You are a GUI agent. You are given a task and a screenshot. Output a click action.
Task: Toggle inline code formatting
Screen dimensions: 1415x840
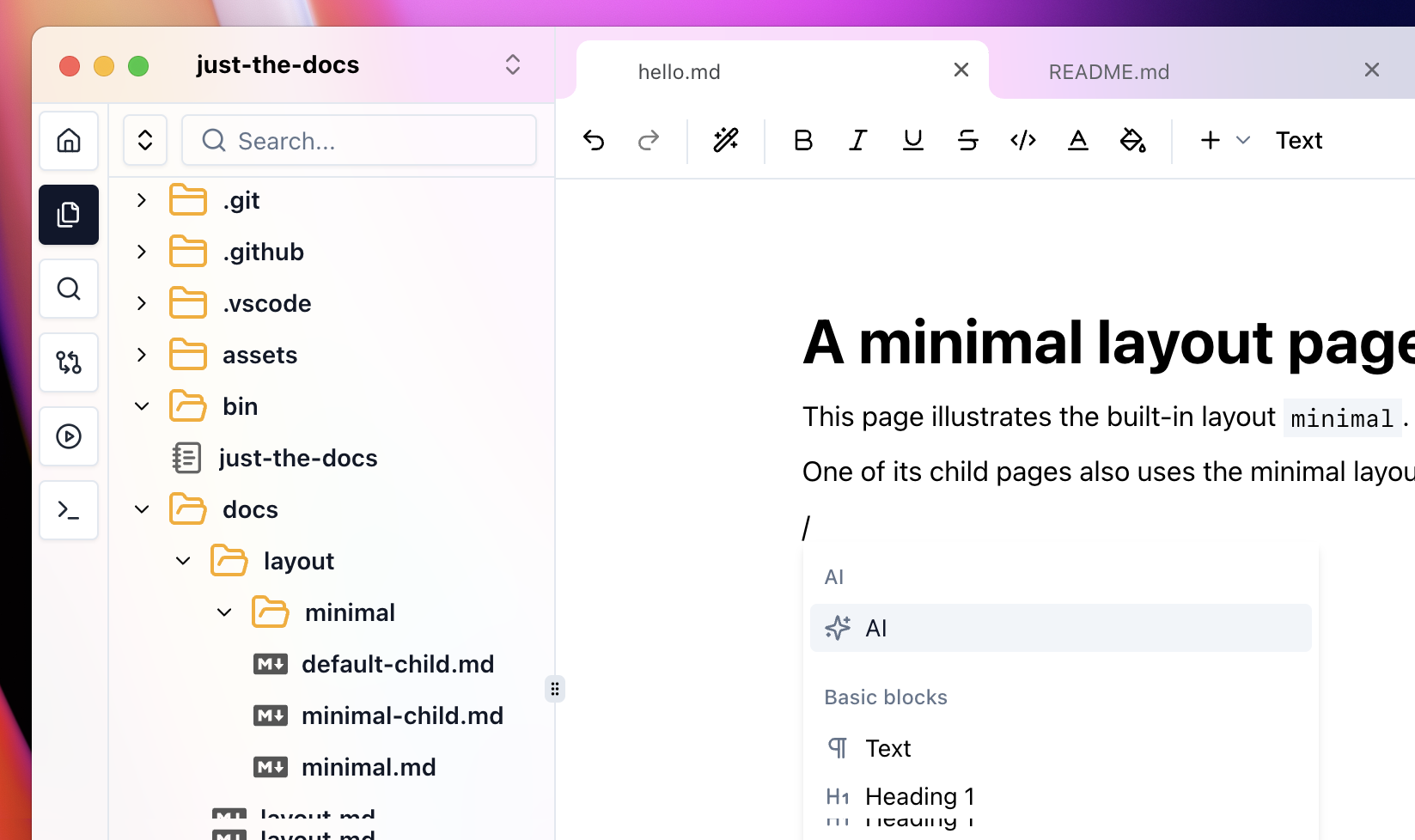pyautogui.click(x=1023, y=140)
